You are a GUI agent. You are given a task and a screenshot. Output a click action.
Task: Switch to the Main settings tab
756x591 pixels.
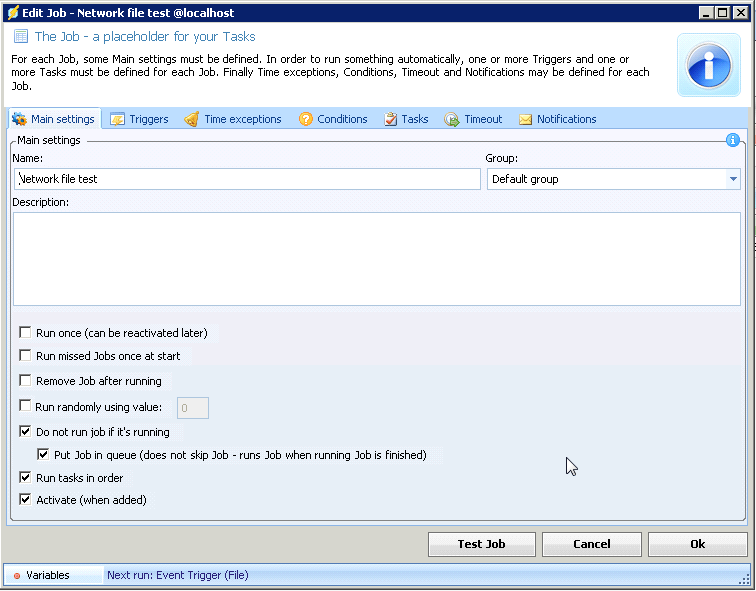coord(54,119)
